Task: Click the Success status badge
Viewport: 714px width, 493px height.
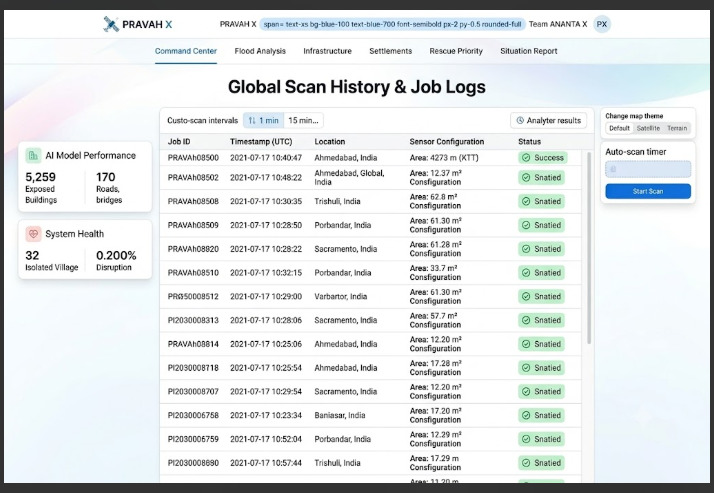Action: click(543, 158)
